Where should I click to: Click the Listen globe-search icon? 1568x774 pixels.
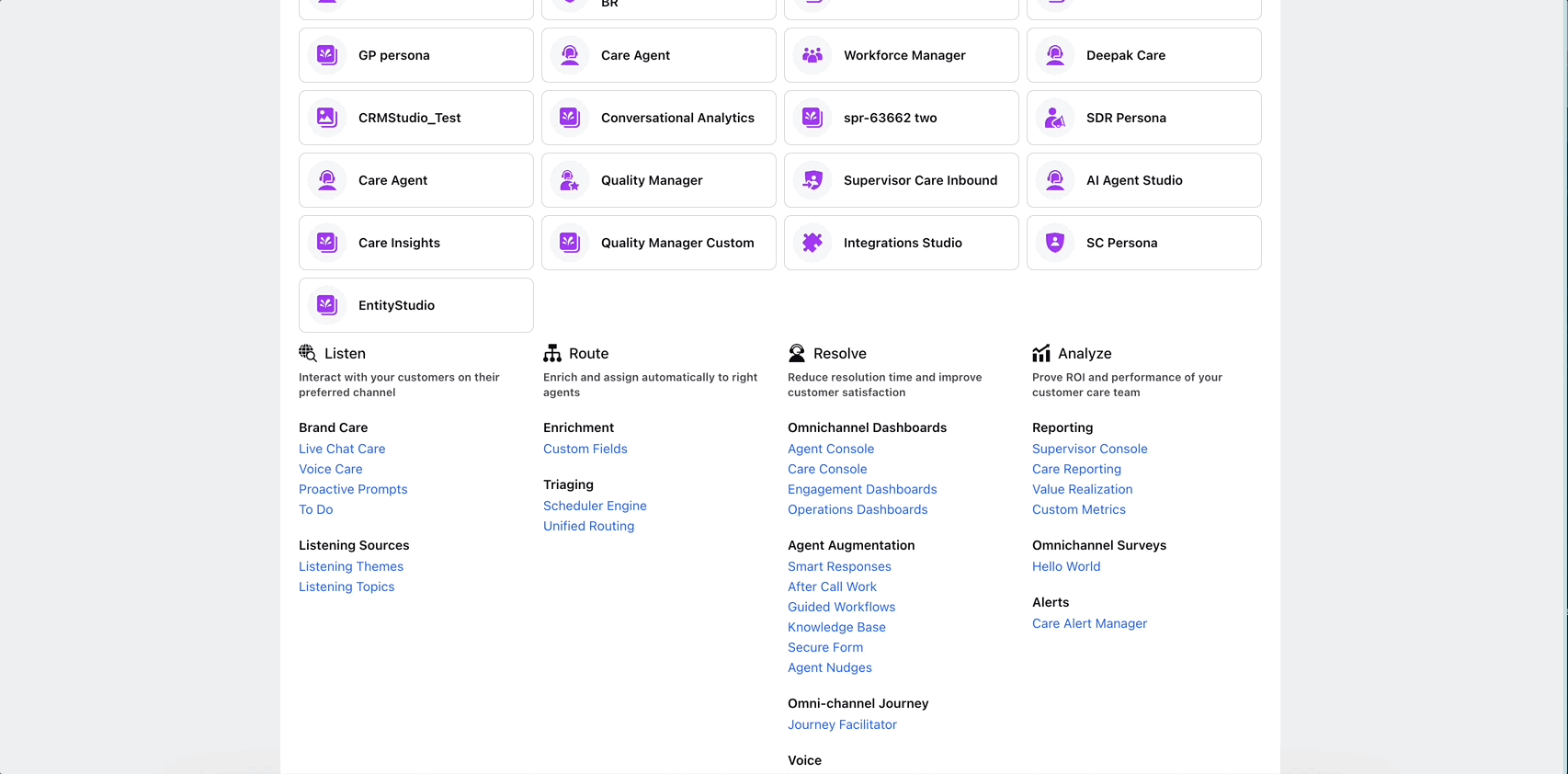(308, 353)
